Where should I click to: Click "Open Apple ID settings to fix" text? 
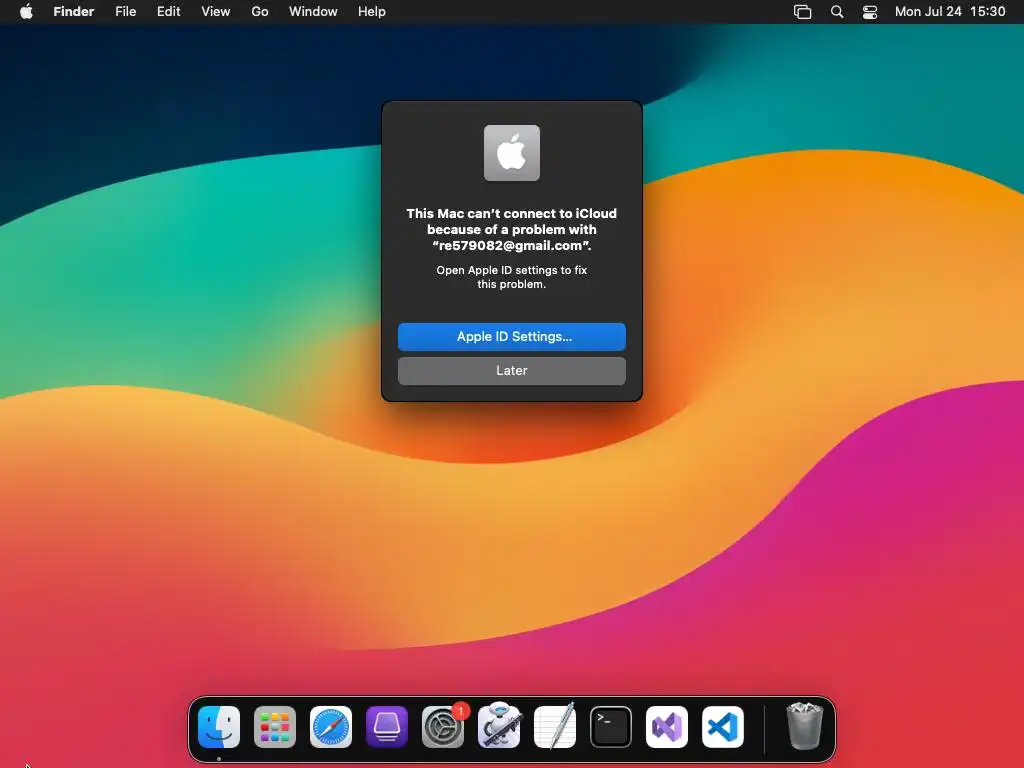[x=511, y=270]
